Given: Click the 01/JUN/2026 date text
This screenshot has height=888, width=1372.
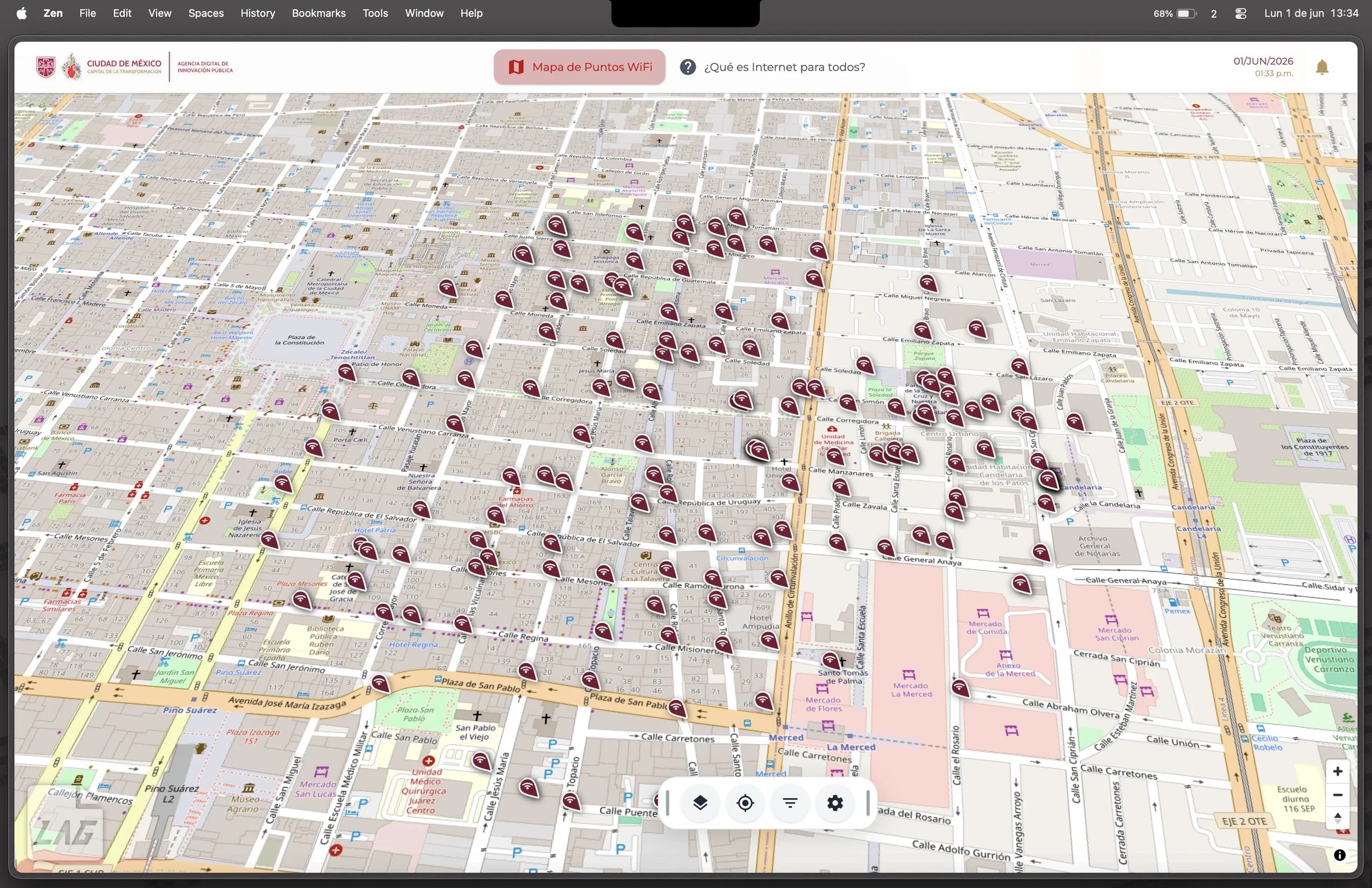Looking at the screenshot, I should (1263, 61).
